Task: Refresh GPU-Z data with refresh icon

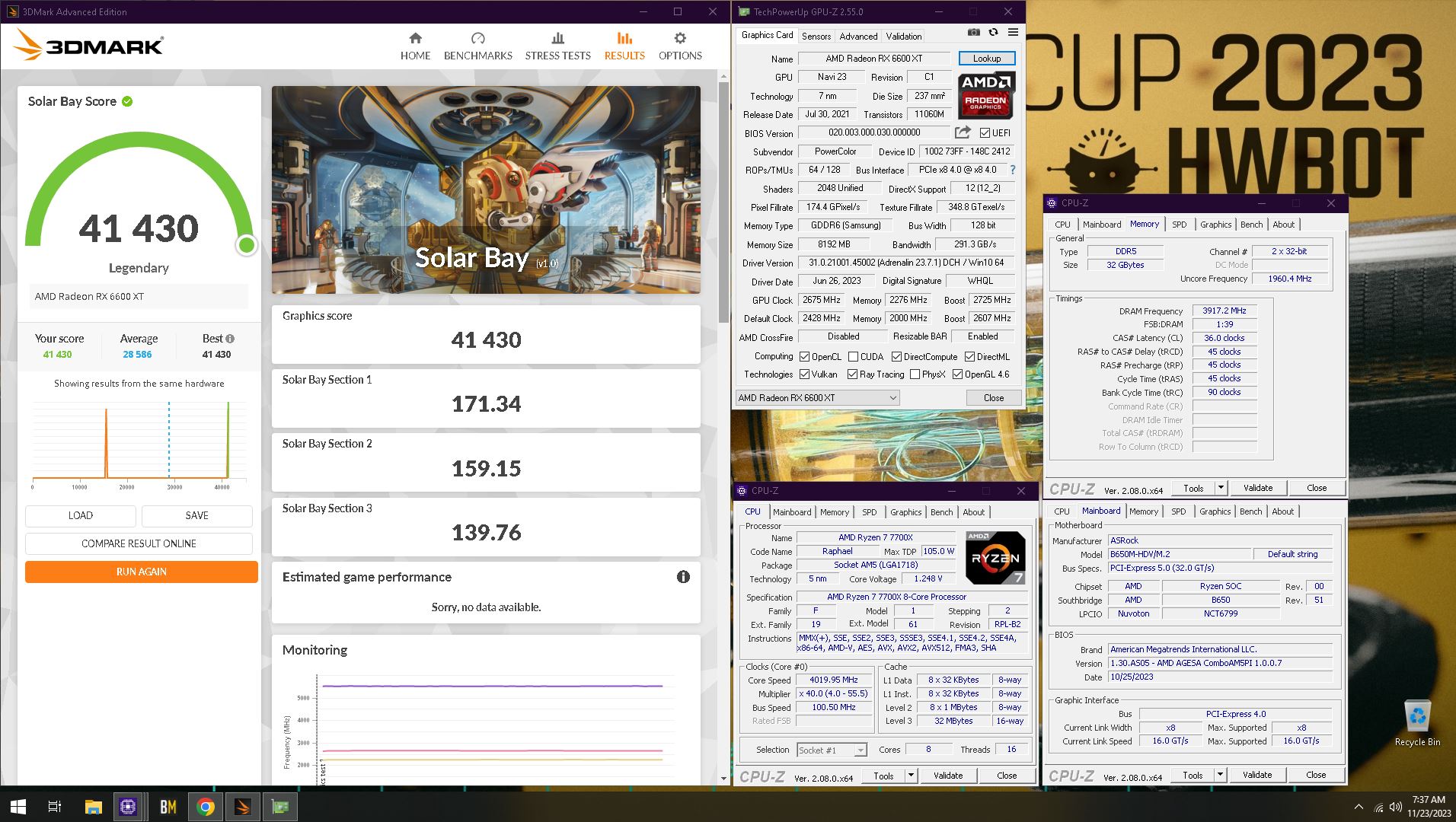Action: [993, 32]
